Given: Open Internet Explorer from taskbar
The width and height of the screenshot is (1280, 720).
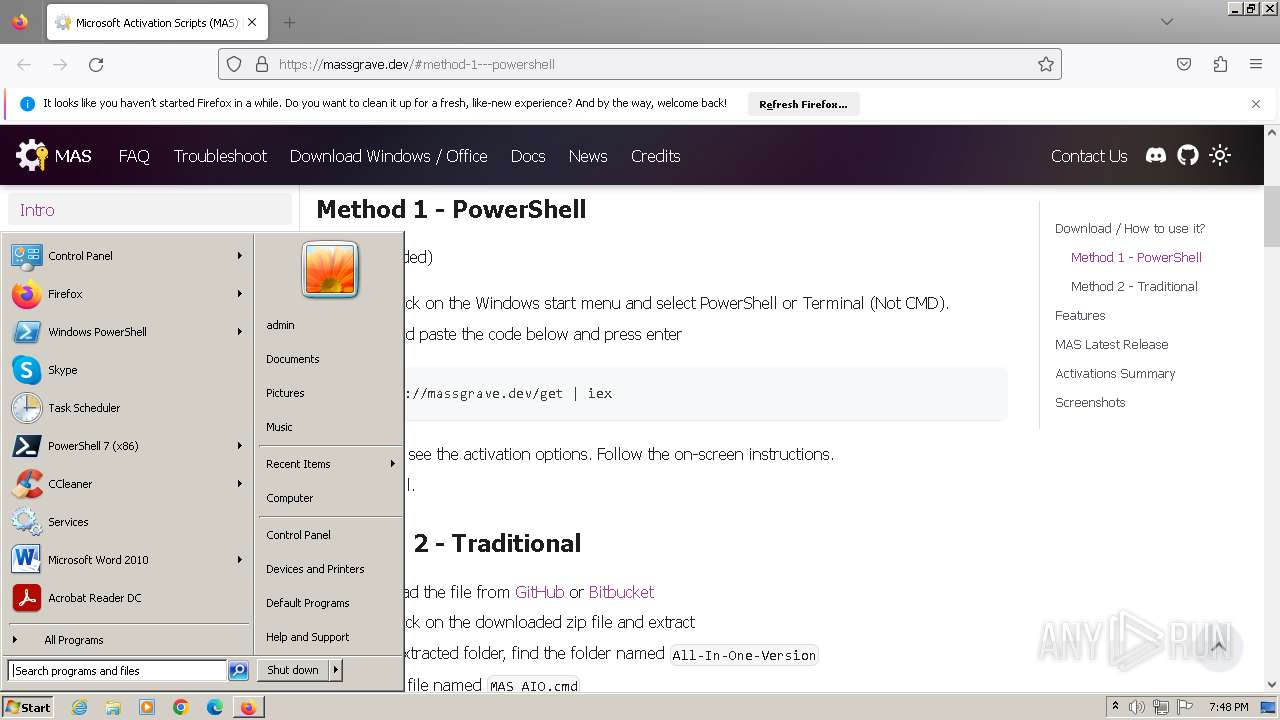Looking at the screenshot, I should (79, 707).
